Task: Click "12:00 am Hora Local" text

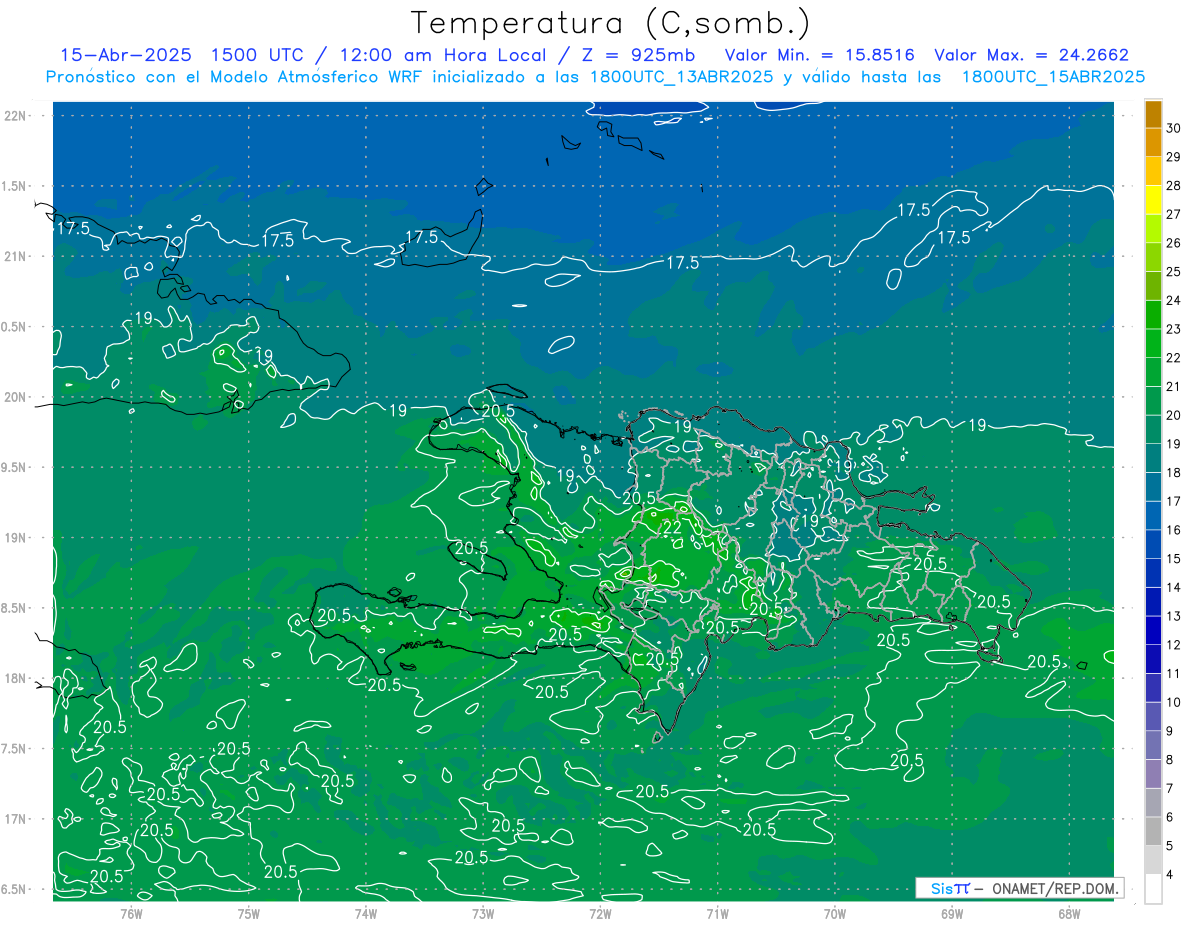Action: coord(441,55)
